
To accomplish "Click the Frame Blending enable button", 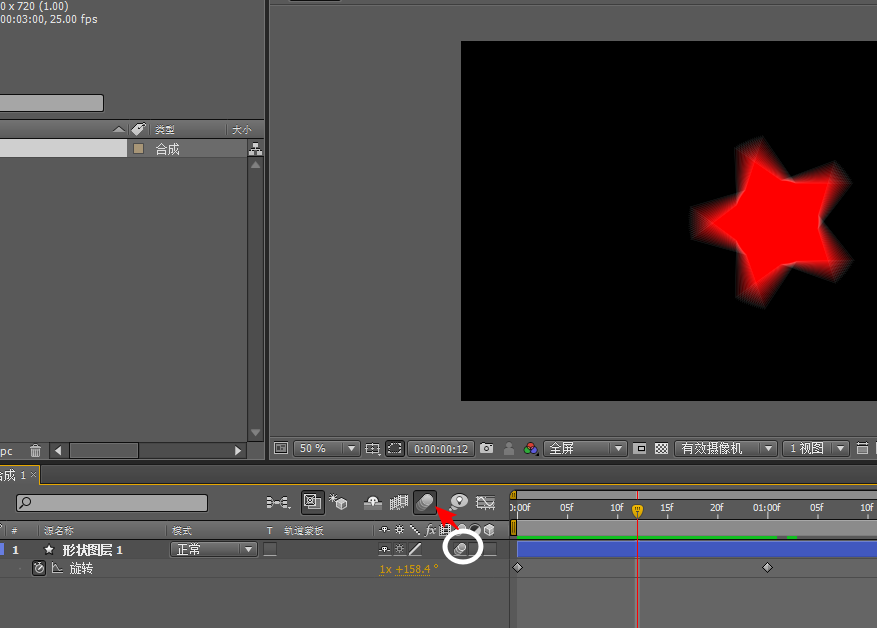I will coord(399,501).
